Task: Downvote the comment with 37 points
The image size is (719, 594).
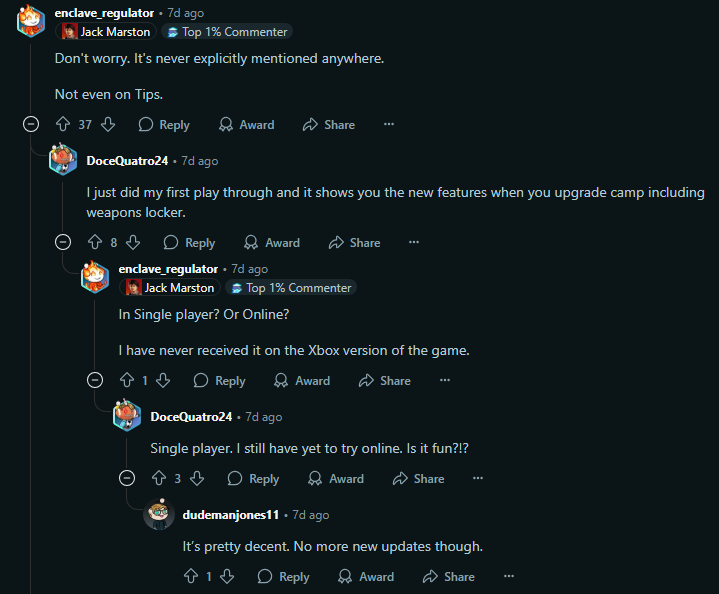Action: pos(109,125)
